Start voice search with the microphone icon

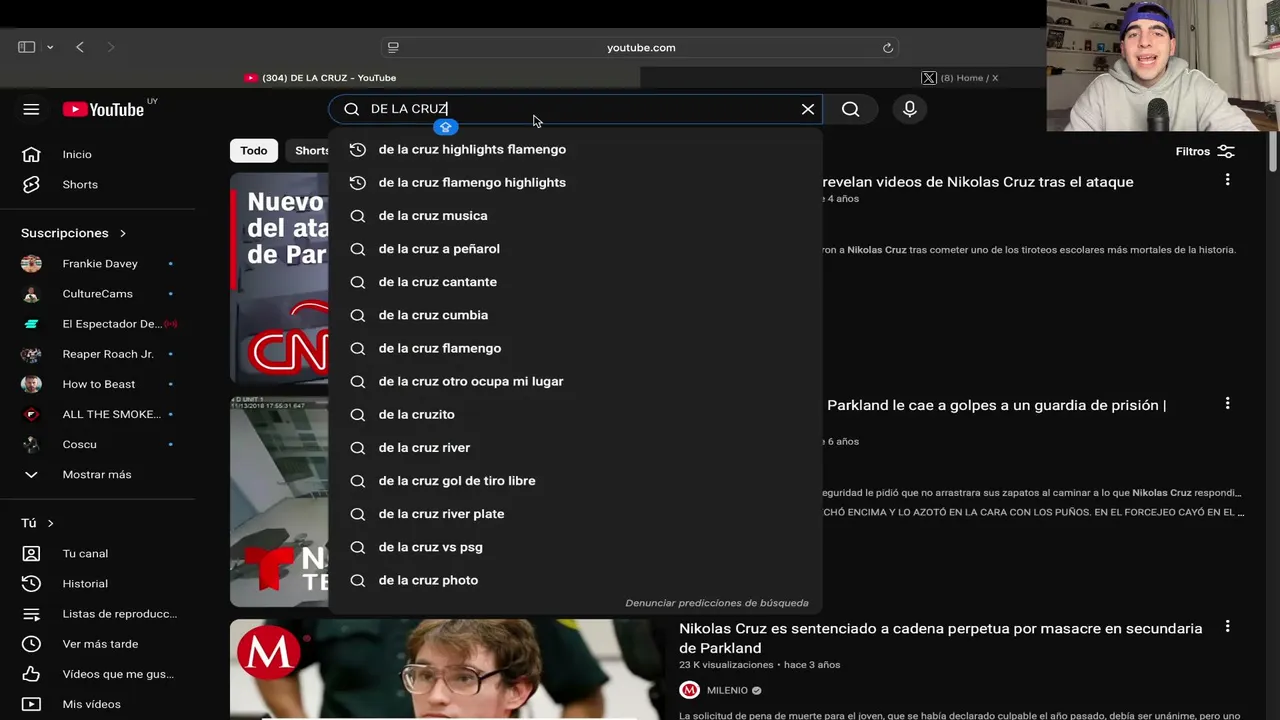[x=910, y=109]
